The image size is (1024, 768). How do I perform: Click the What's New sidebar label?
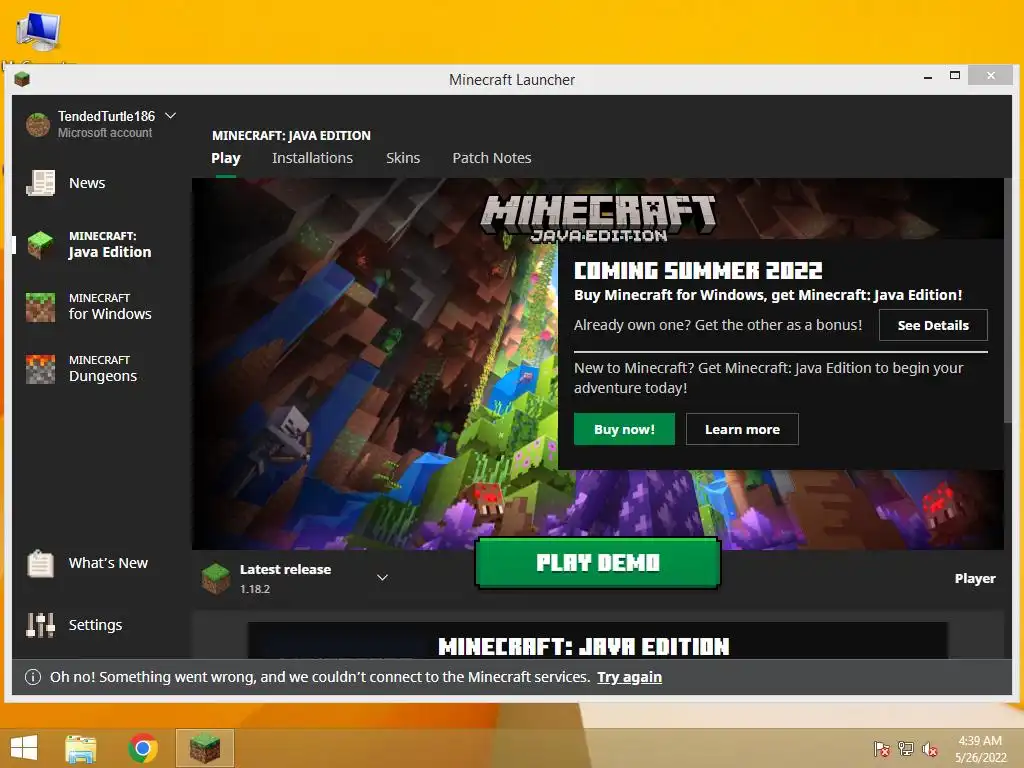(x=108, y=563)
